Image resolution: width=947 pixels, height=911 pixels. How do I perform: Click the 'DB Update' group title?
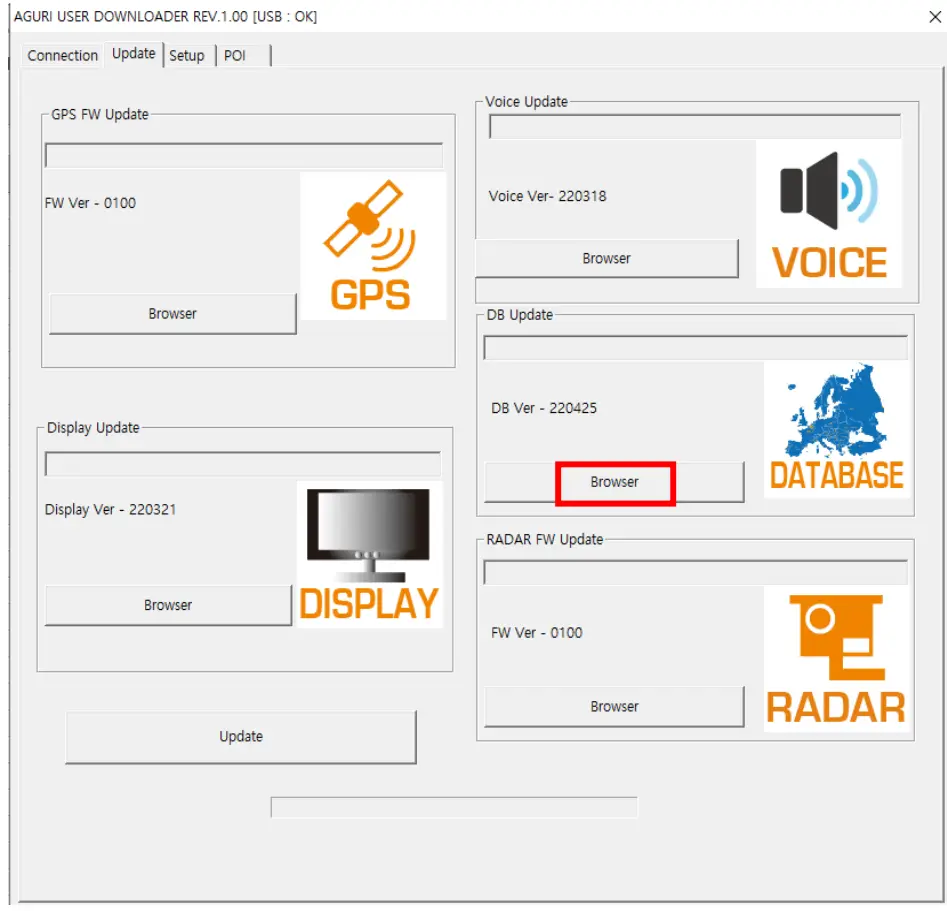519,315
